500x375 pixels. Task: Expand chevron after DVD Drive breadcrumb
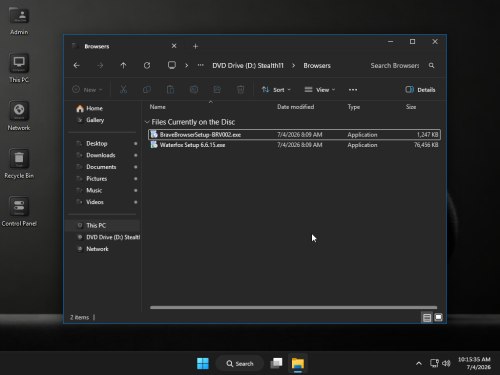(x=294, y=66)
